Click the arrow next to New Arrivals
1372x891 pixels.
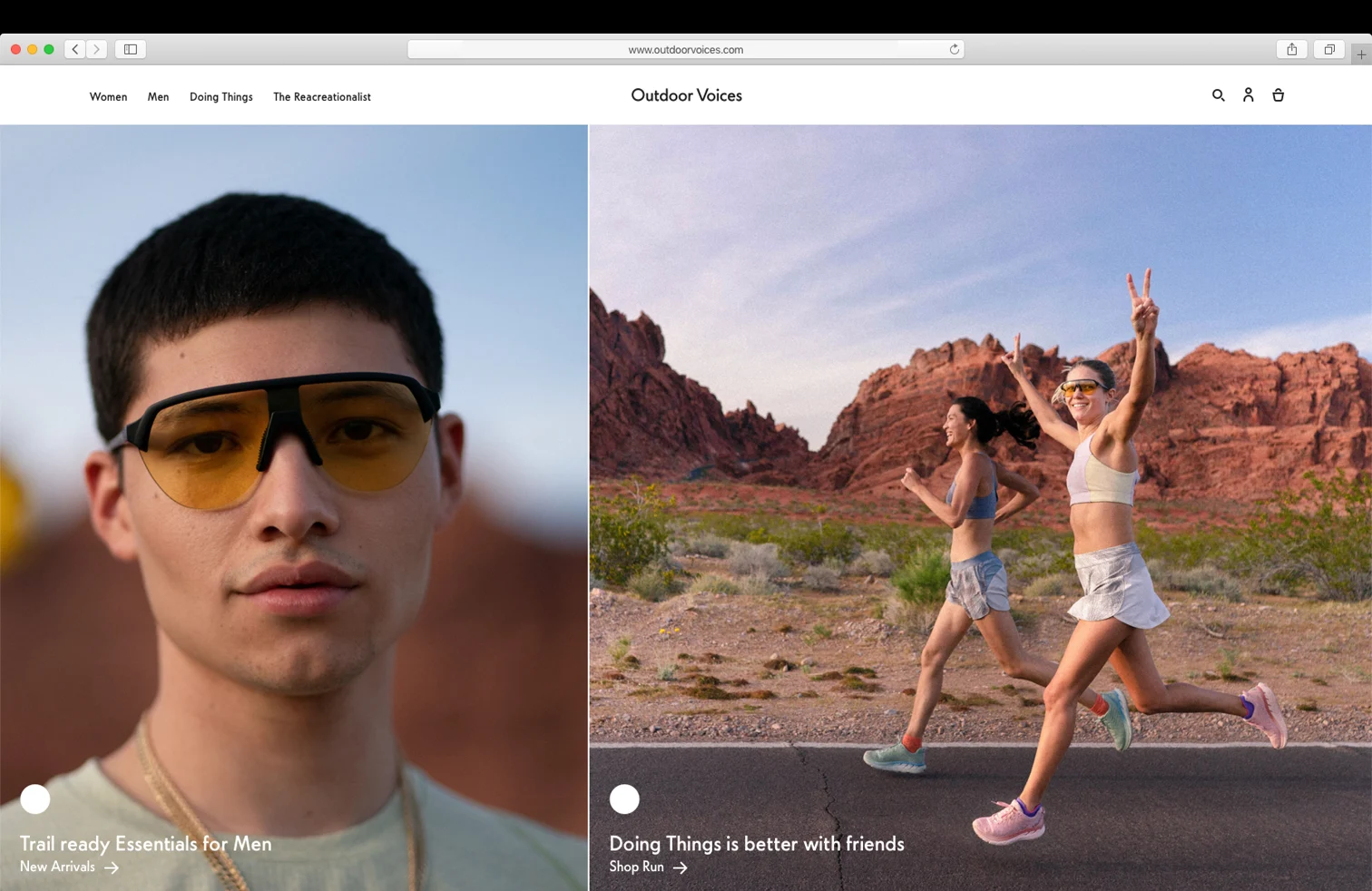tap(112, 867)
